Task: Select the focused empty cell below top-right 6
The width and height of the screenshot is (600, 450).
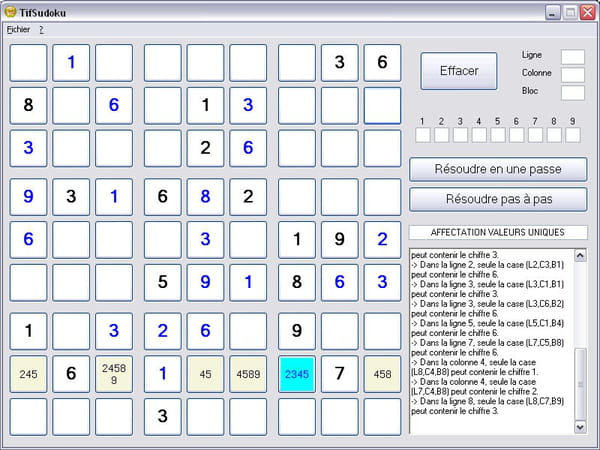Action: 382,106
